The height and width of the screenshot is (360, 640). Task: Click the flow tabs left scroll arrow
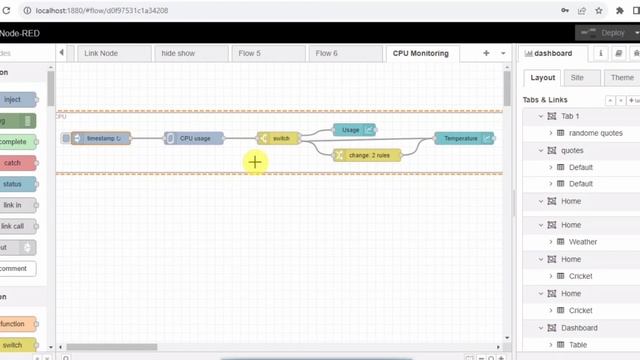[x=61, y=53]
